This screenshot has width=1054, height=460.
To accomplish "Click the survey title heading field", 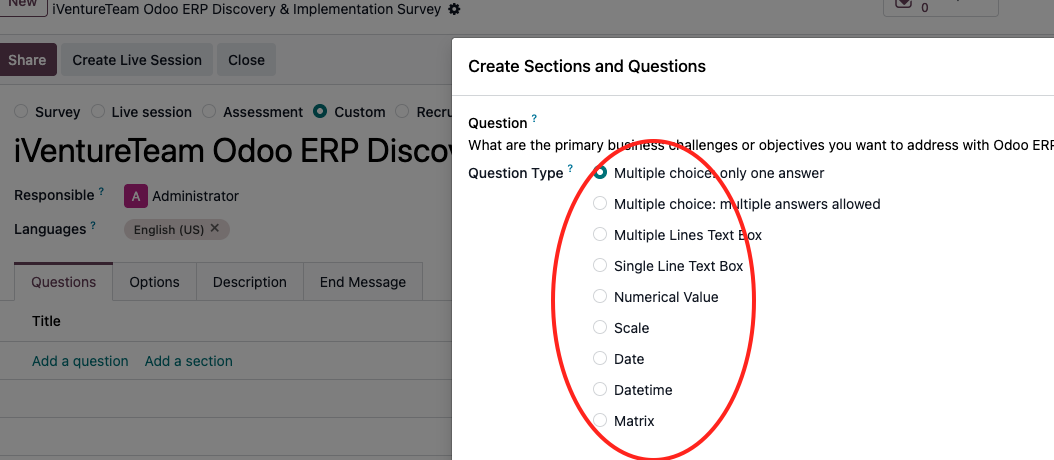I will click(x=233, y=153).
